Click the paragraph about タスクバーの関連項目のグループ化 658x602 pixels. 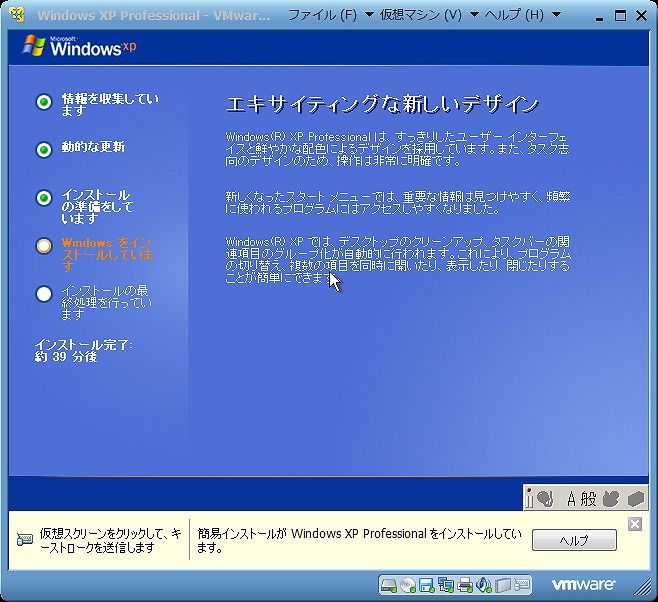click(398, 260)
